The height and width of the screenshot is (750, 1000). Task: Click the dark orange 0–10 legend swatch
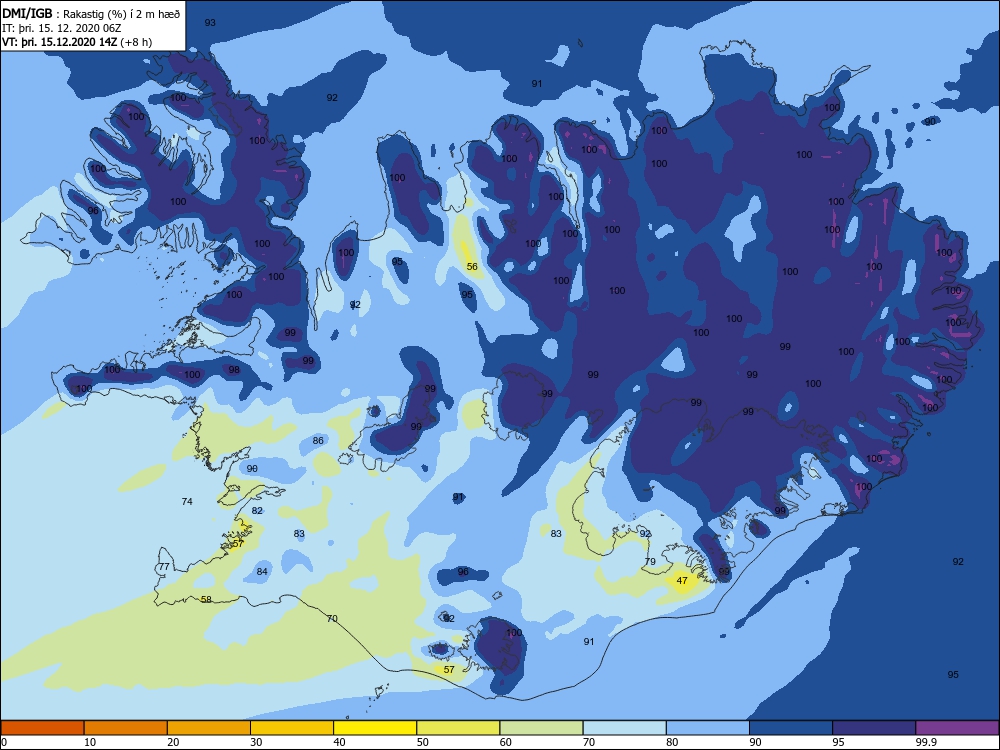pyautogui.click(x=42, y=728)
